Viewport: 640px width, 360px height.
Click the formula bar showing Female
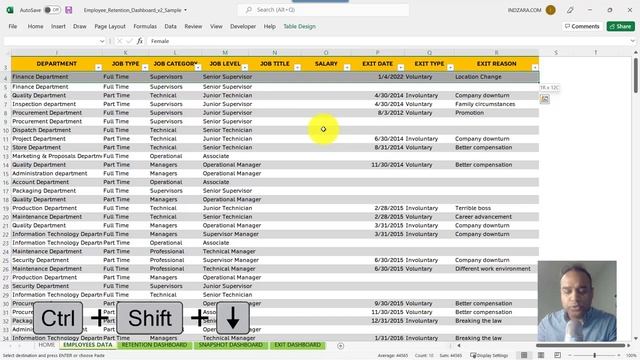coord(388,41)
